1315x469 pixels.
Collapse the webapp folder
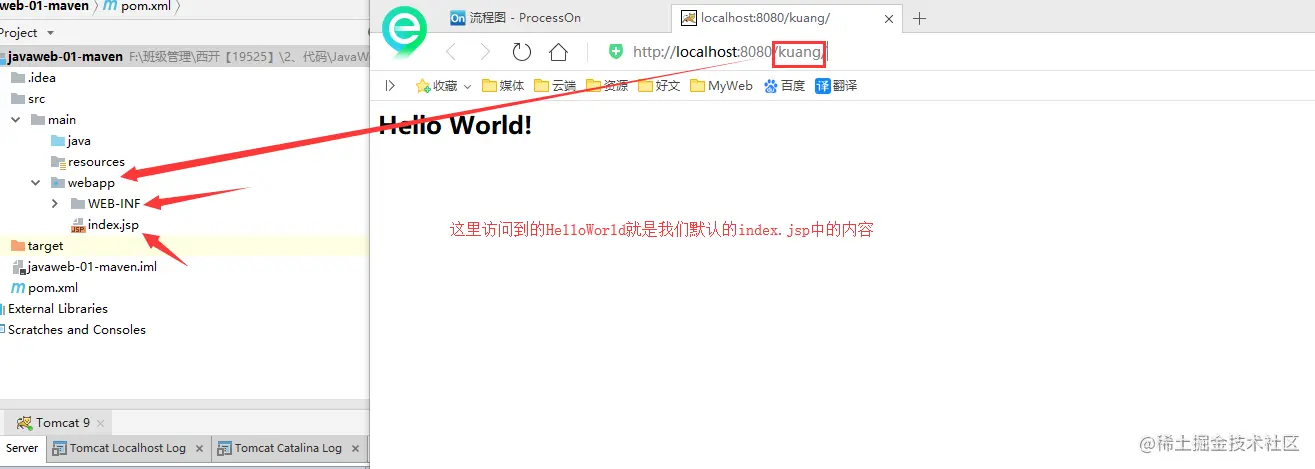tap(36, 183)
